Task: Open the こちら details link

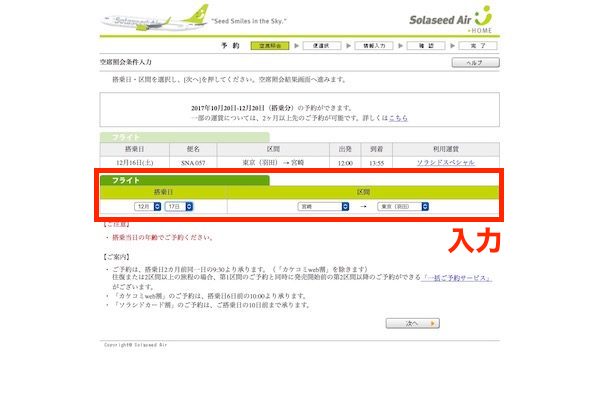Action: coord(398,118)
